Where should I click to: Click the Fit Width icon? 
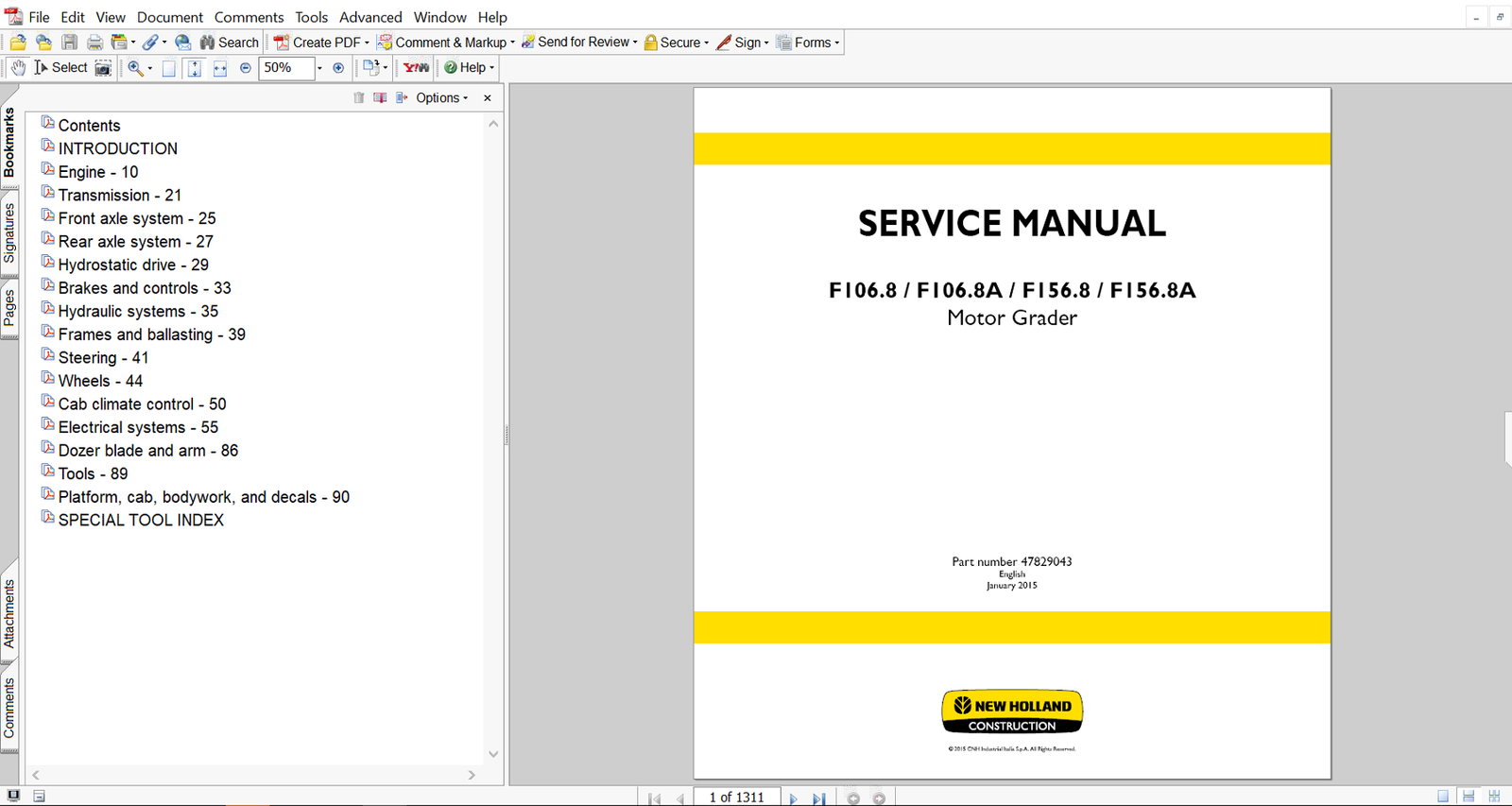(x=219, y=68)
